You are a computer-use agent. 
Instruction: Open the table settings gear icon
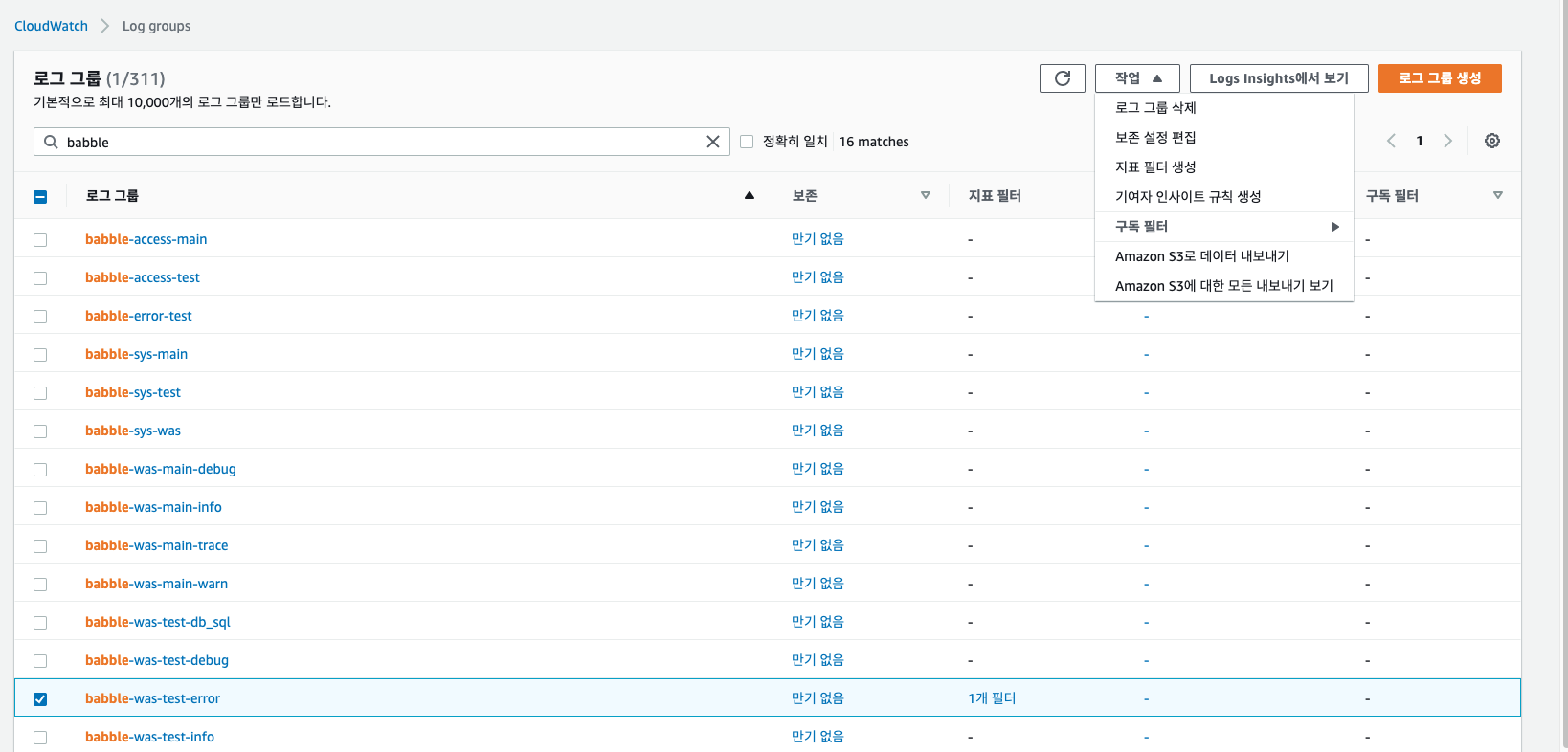(x=1491, y=141)
